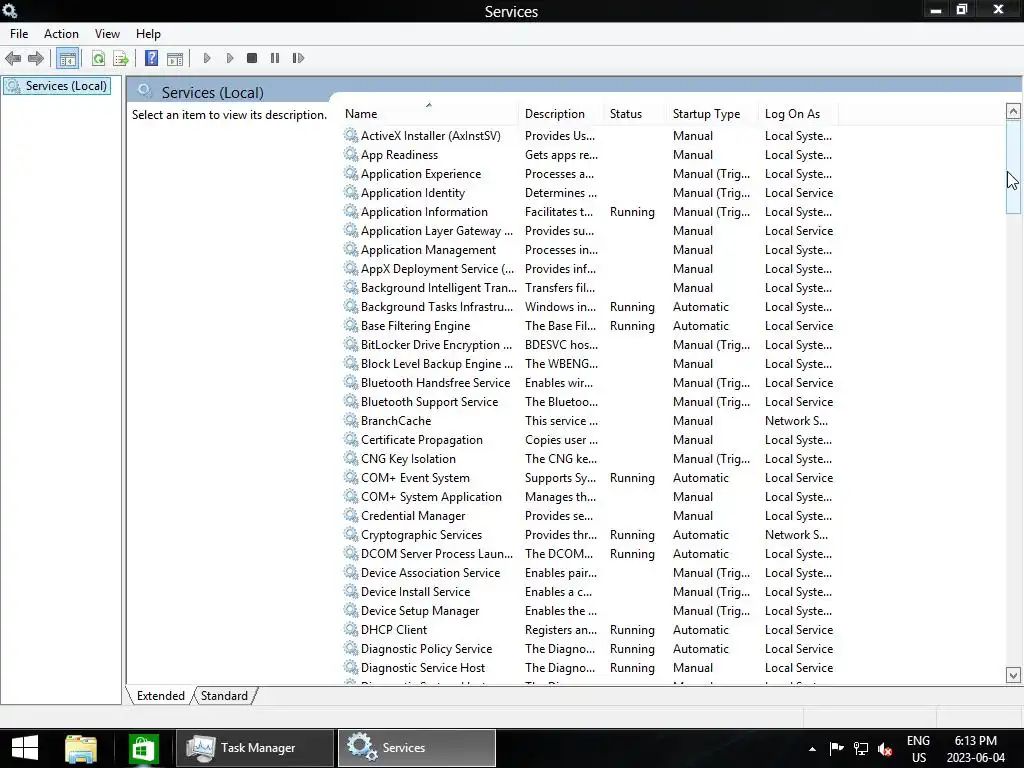Open the View menu
This screenshot has height=768, width=1024.
tap(107, 34)
